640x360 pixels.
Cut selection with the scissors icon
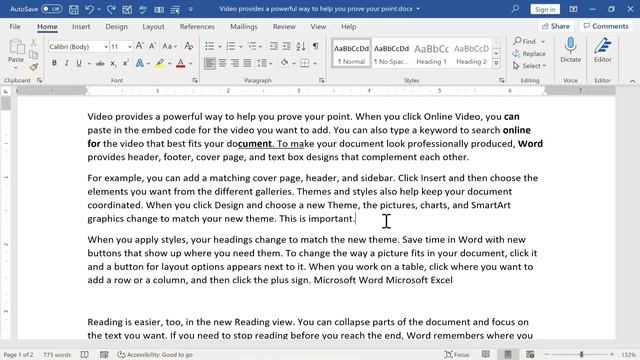click(33, 42)
